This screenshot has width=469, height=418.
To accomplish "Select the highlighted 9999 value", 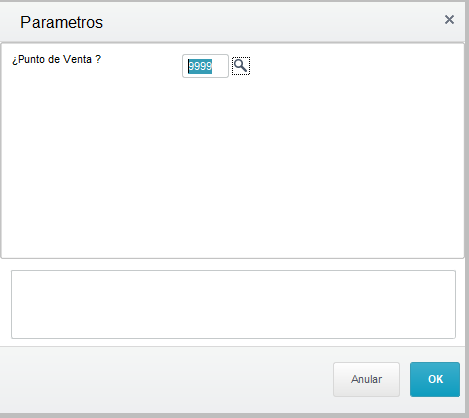I will pos(200,66).
